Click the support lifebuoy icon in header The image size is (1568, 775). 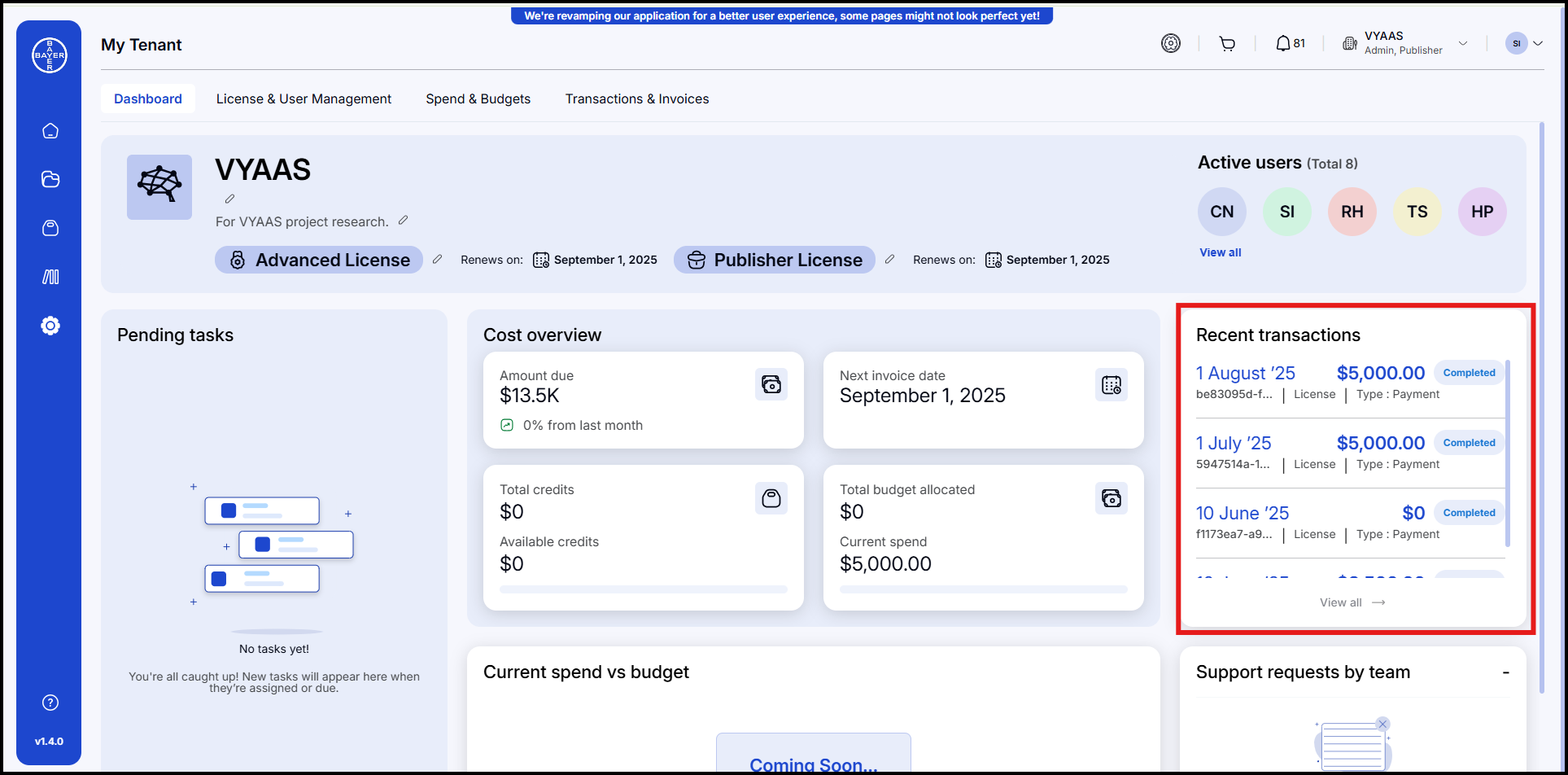(1171, 43)
